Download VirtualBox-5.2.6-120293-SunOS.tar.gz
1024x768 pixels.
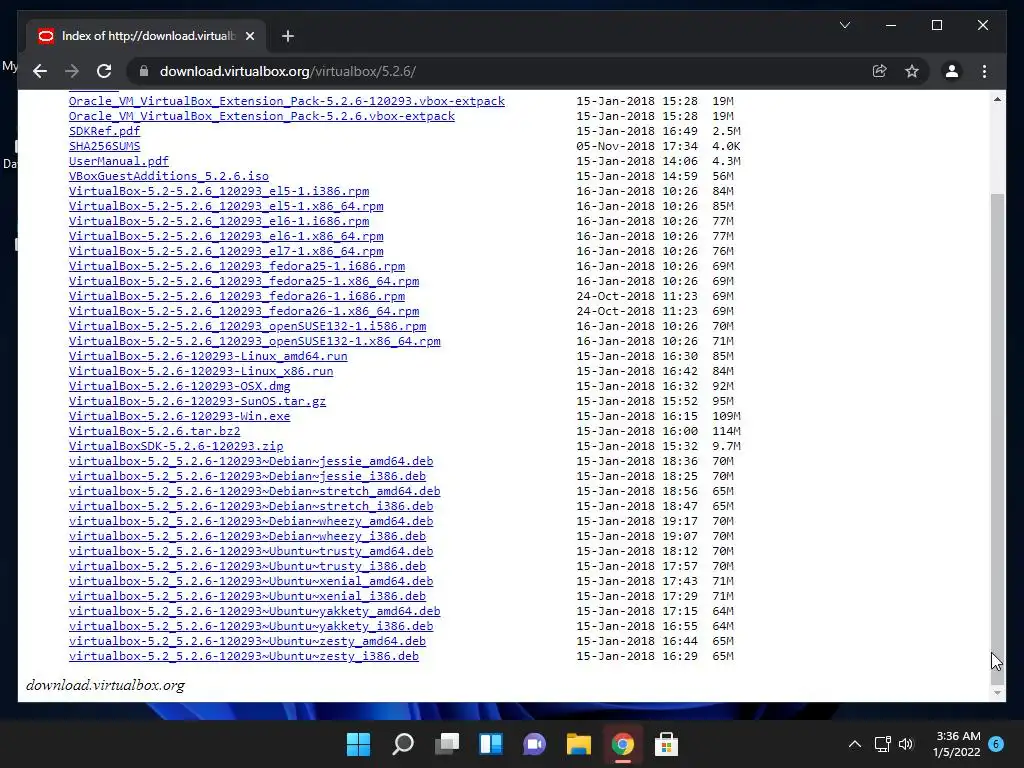pyautogui.click(x=197, y=402)
